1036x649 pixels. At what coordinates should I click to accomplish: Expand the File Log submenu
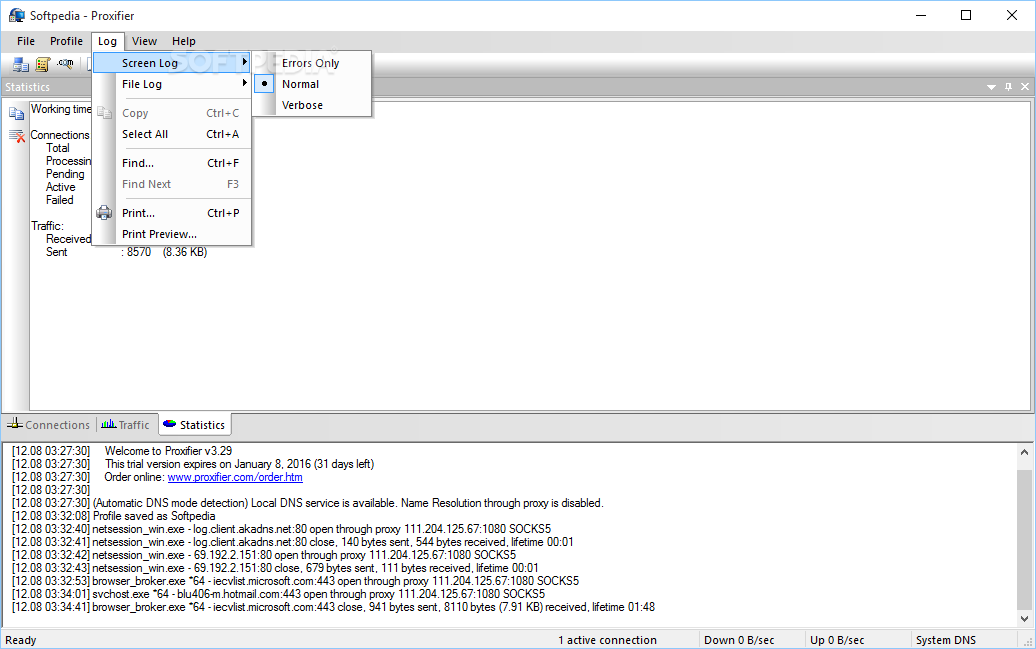pos(172,84)
